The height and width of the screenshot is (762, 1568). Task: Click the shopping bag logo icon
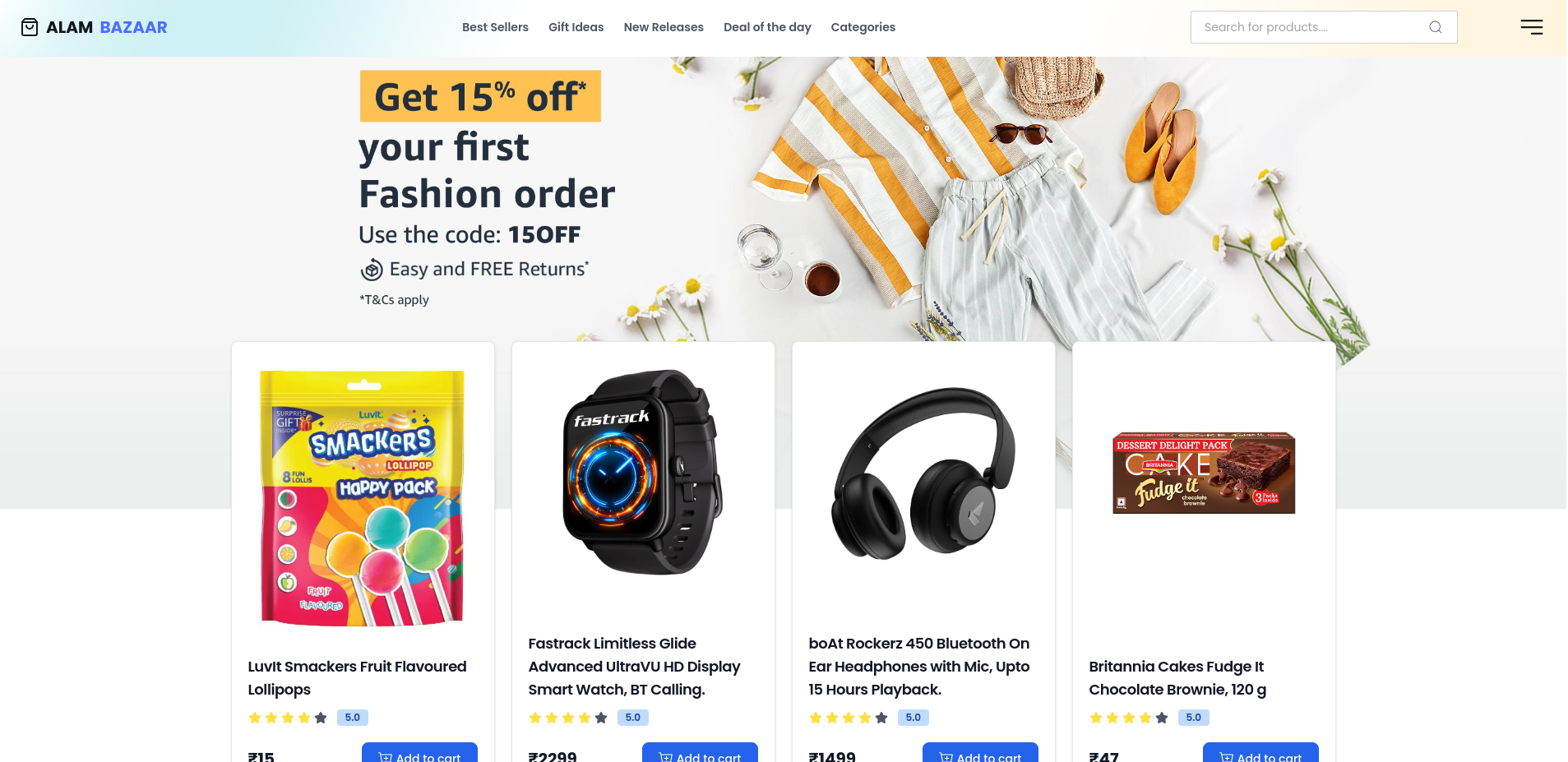coord(30,27)
